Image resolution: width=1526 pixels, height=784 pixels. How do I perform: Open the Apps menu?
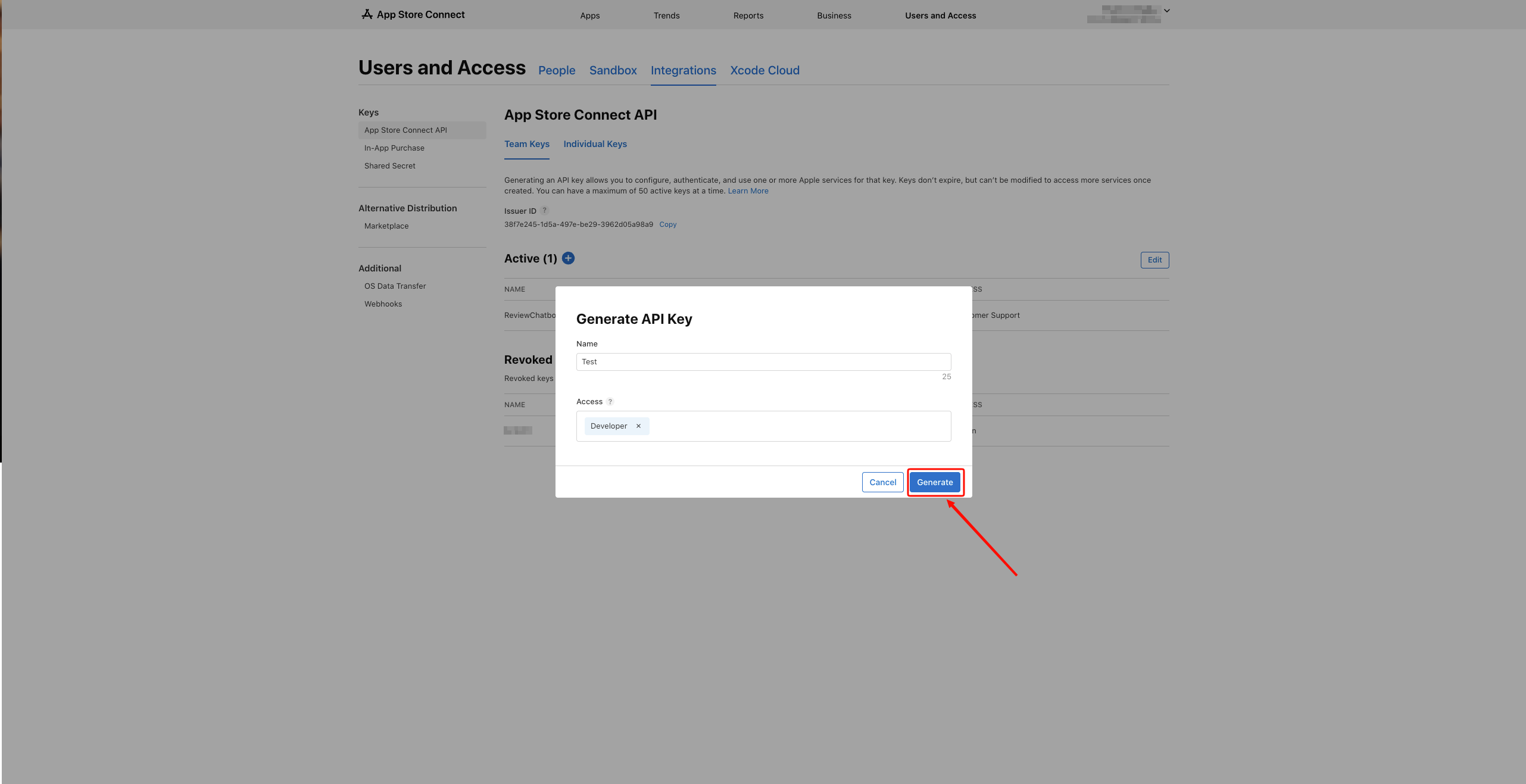(590, 15)
